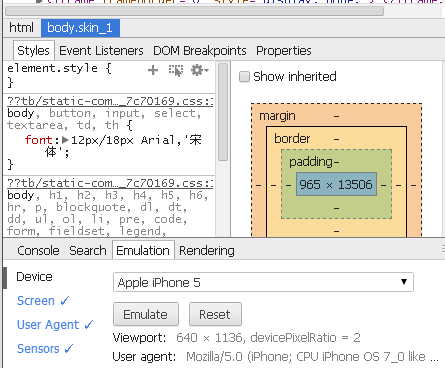The image size is (445, 368).
Task: Select the html breadcrumb element
Action: [21, 27]
